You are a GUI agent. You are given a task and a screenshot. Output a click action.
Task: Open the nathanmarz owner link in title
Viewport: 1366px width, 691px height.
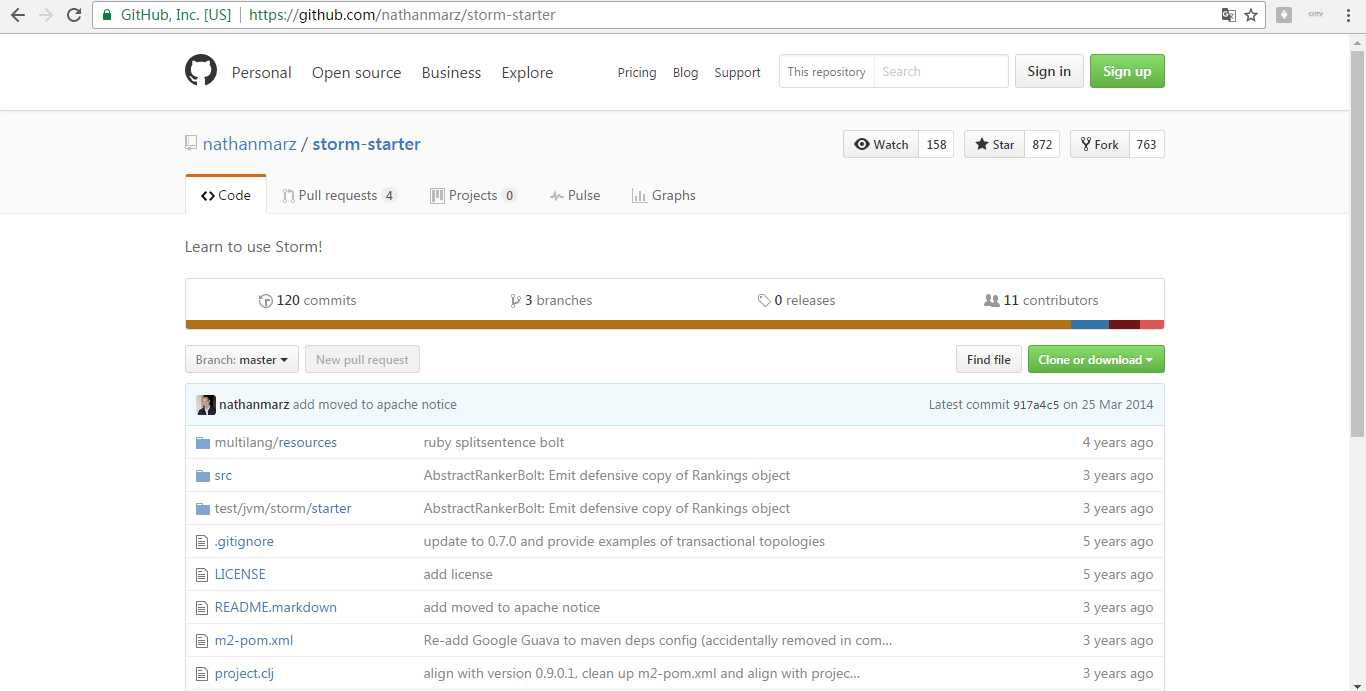click(x=250, y=144)
